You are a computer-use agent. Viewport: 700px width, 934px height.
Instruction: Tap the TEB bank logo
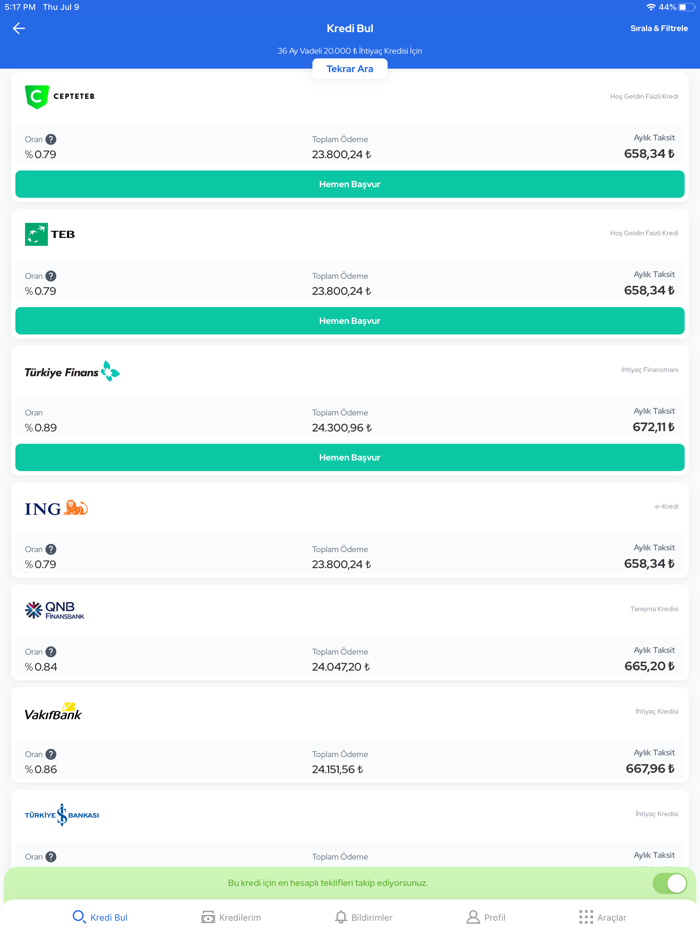[50, 234]
